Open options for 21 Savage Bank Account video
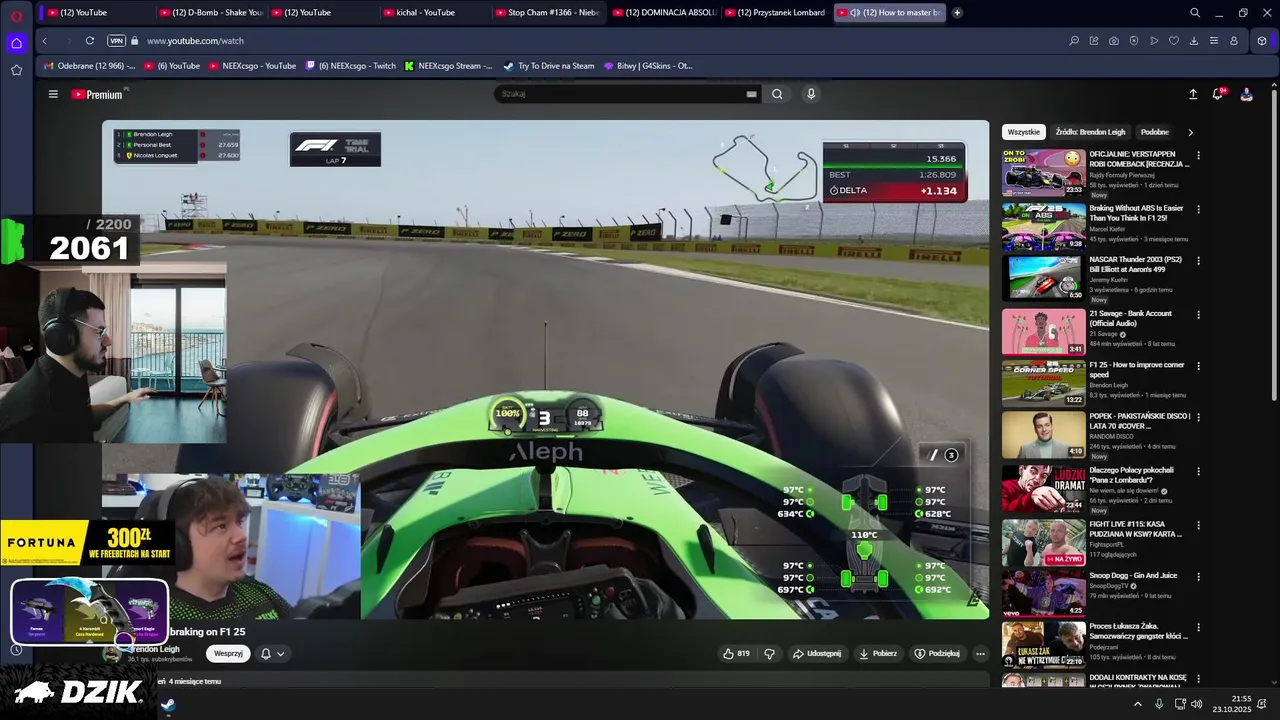Image resolution: width=1280 pixels, height=720 pixels. 1198,314
